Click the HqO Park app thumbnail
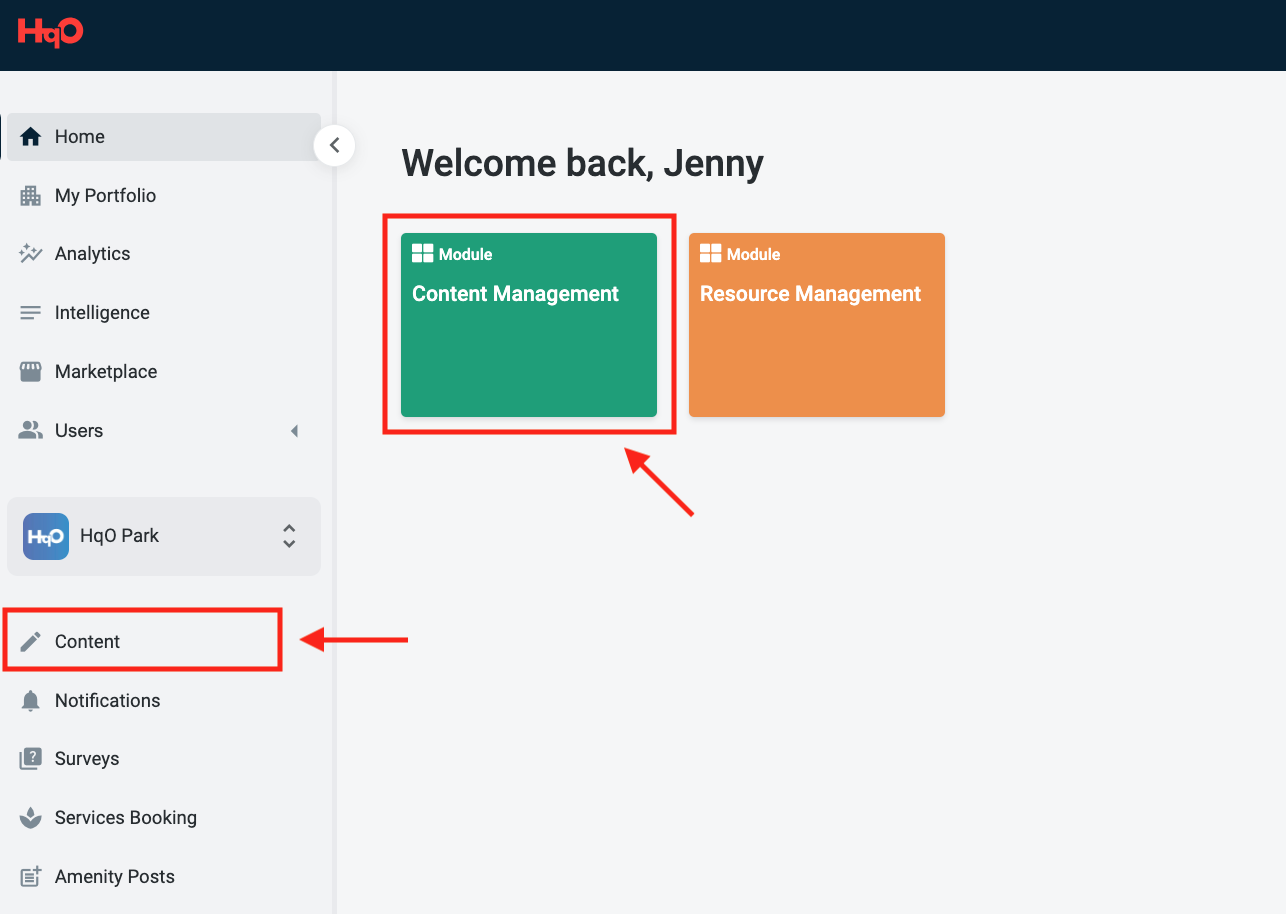This screenshot has width=1286, height=914. pyautogui.click(x=46, y=536)
